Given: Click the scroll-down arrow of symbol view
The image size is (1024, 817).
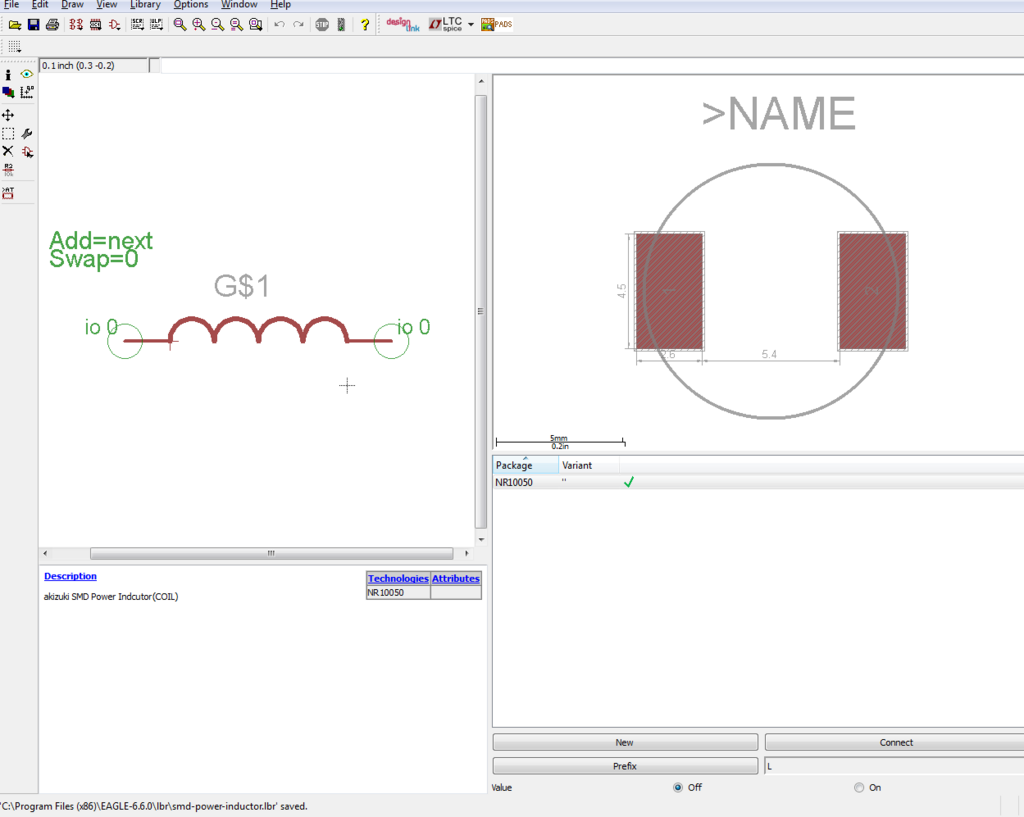Looking at the screenshot, I should (481, 539).
